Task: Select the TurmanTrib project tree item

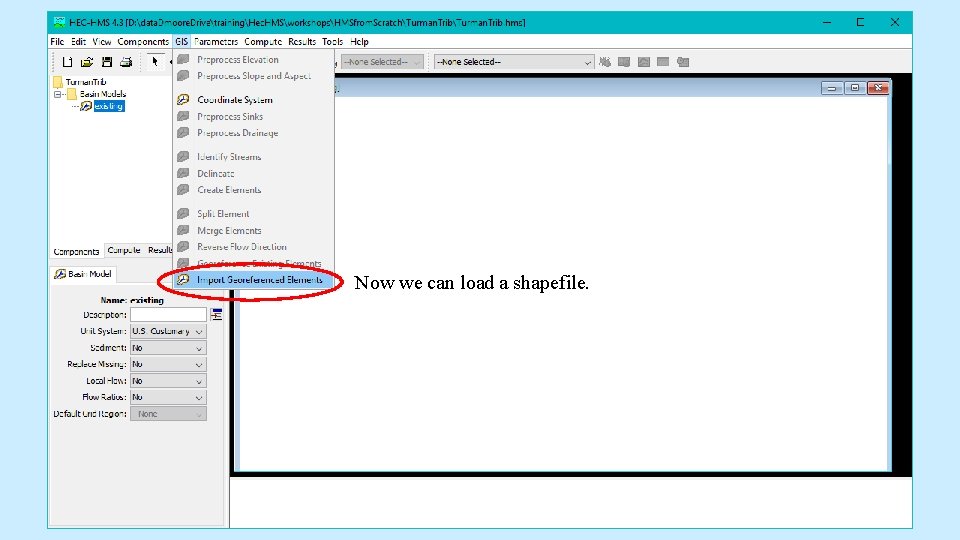Action: 86,82
